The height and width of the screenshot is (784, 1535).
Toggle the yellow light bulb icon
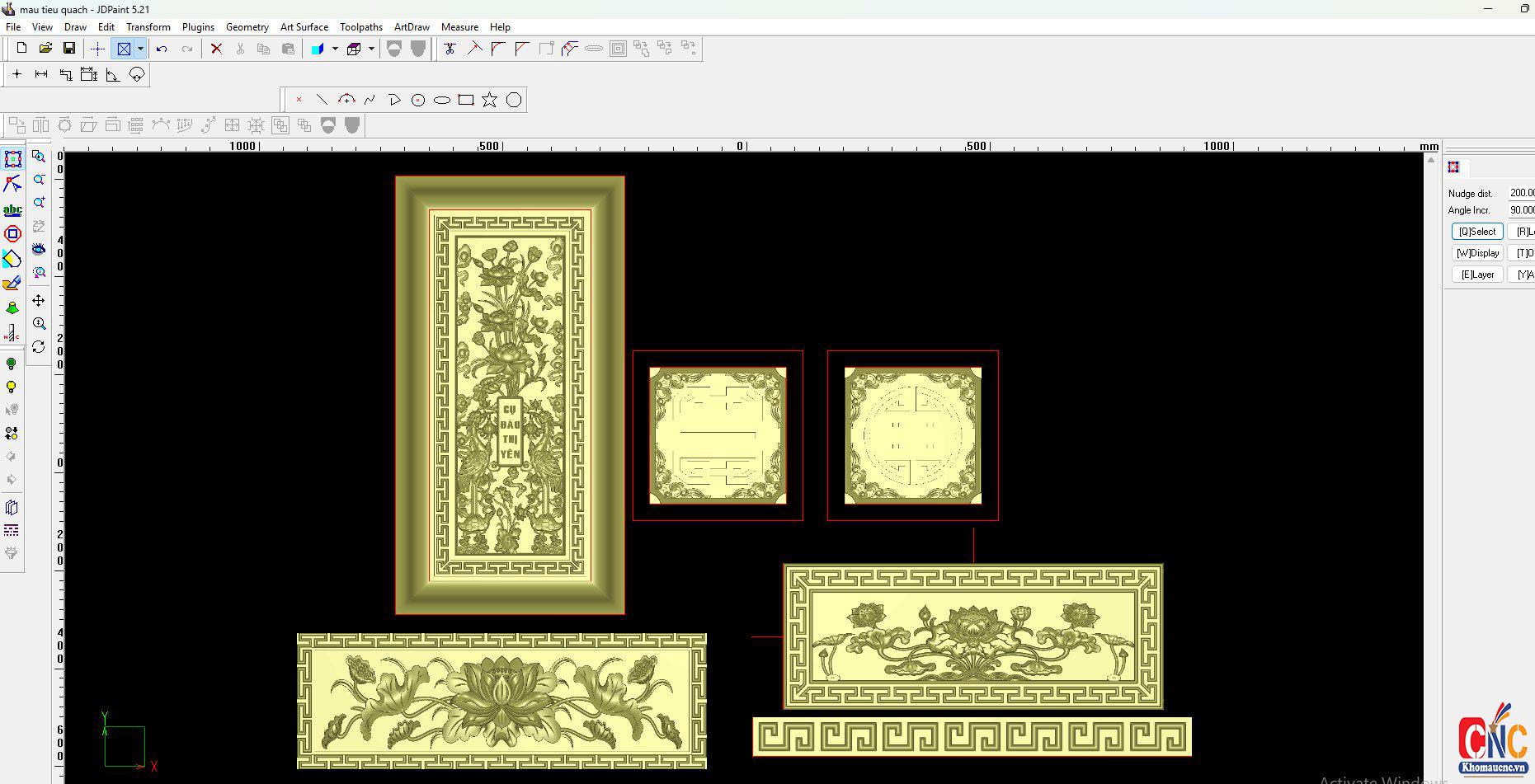click(12, 387)
